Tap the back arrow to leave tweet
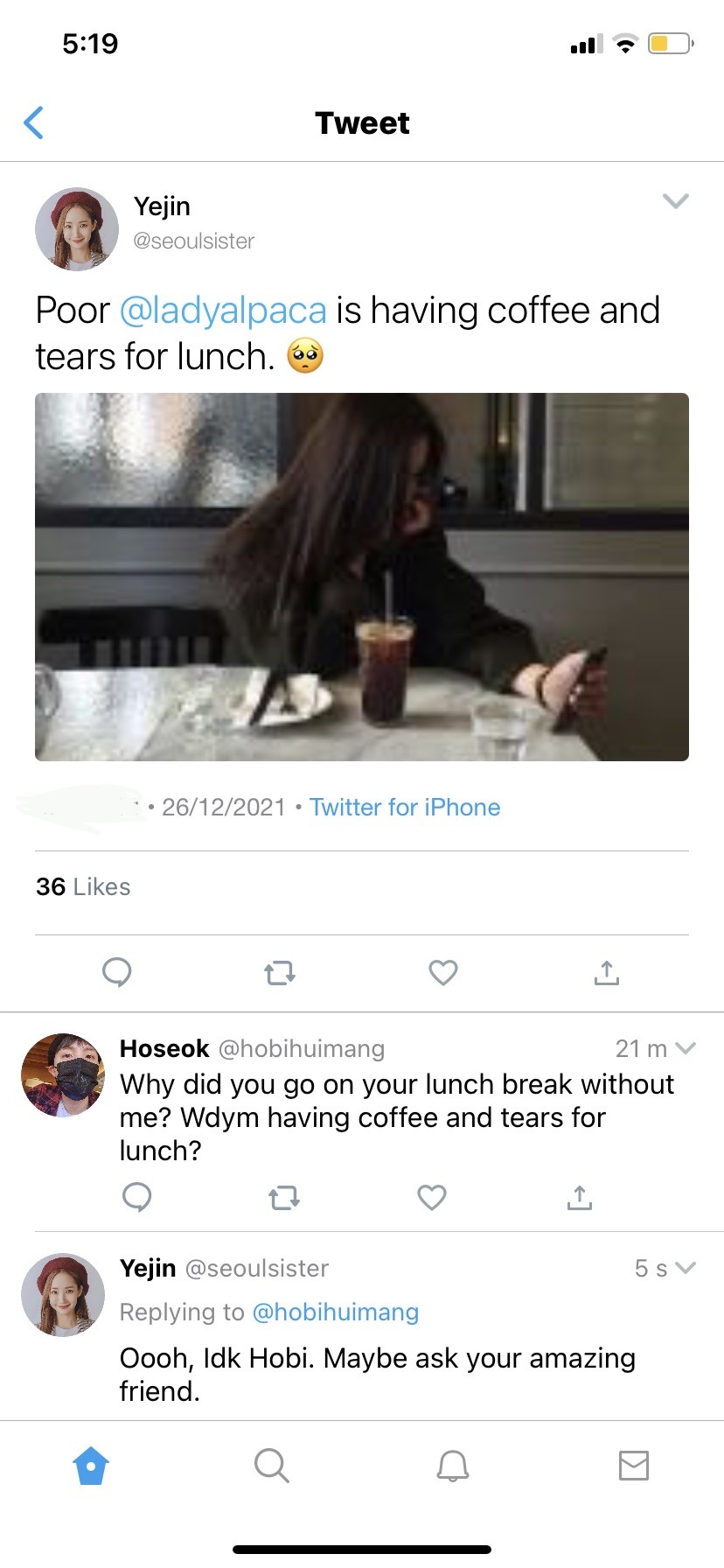 [34, 122]
